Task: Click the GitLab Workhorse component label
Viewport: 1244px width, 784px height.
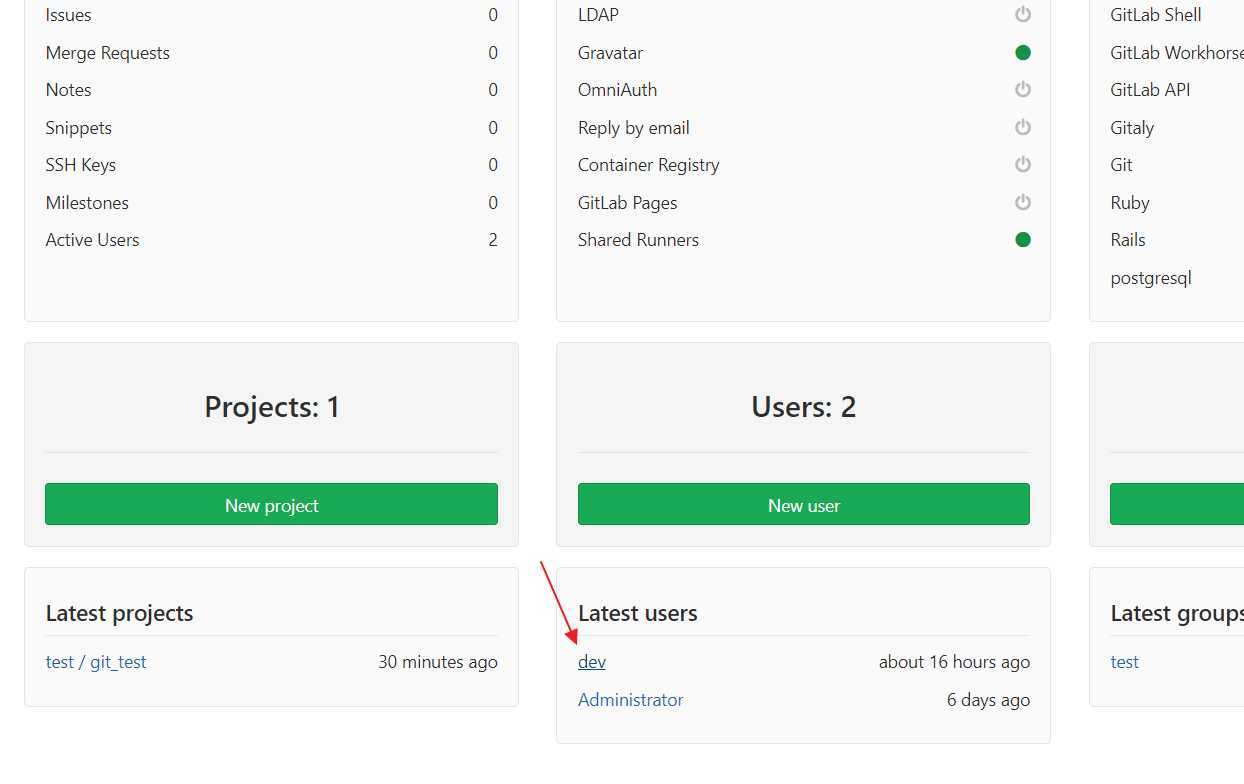Action: pos(1177,53)
